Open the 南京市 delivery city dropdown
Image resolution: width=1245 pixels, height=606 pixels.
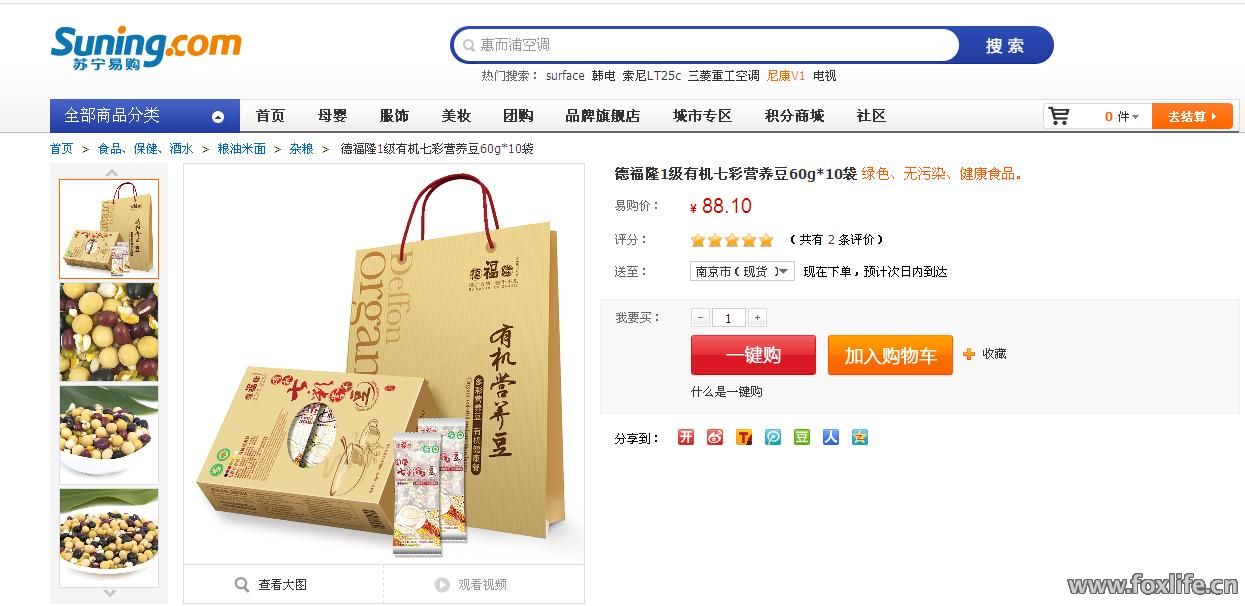pyautogui.click(x=742, y=271)
